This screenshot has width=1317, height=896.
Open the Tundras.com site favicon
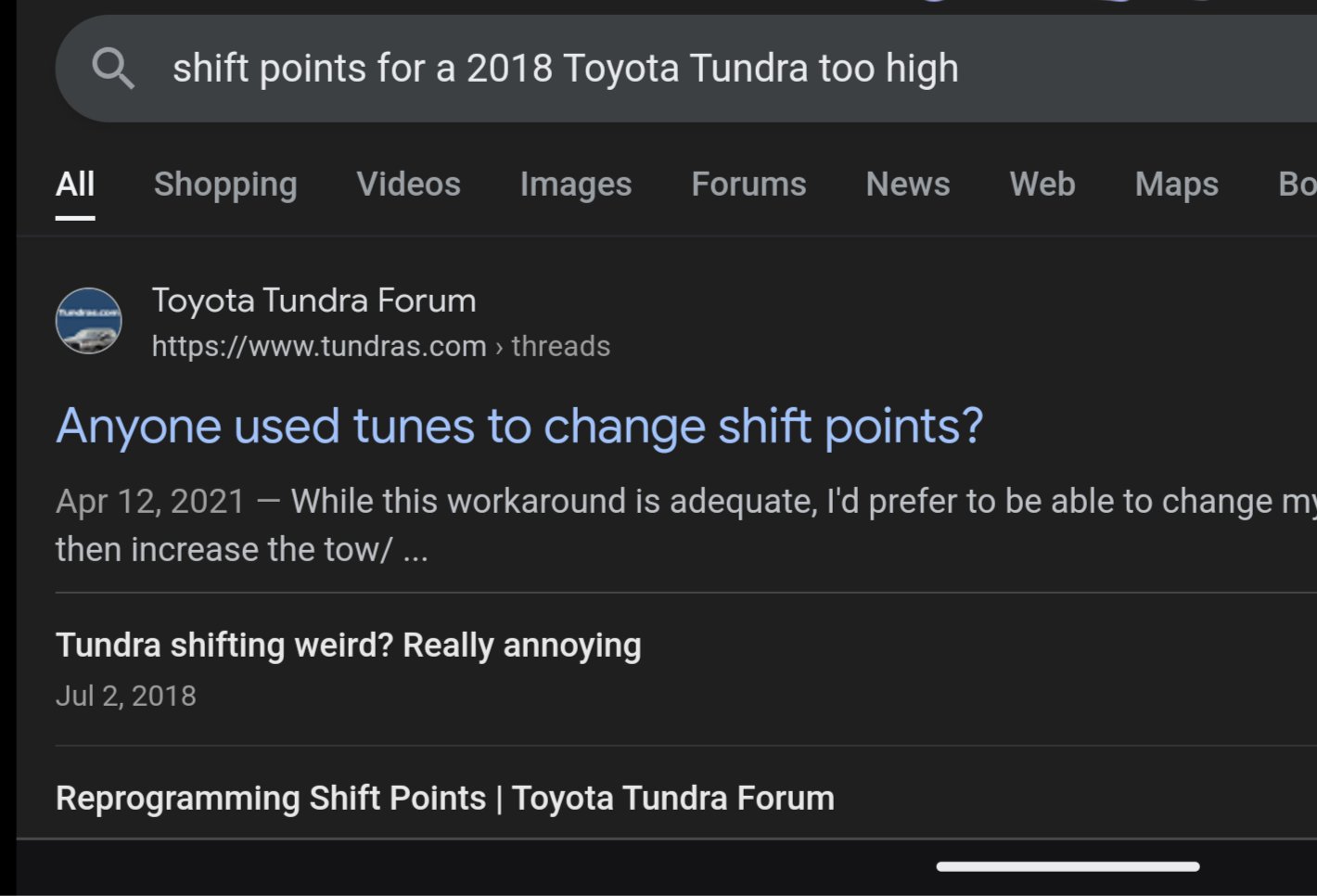(x=89, y=321)
